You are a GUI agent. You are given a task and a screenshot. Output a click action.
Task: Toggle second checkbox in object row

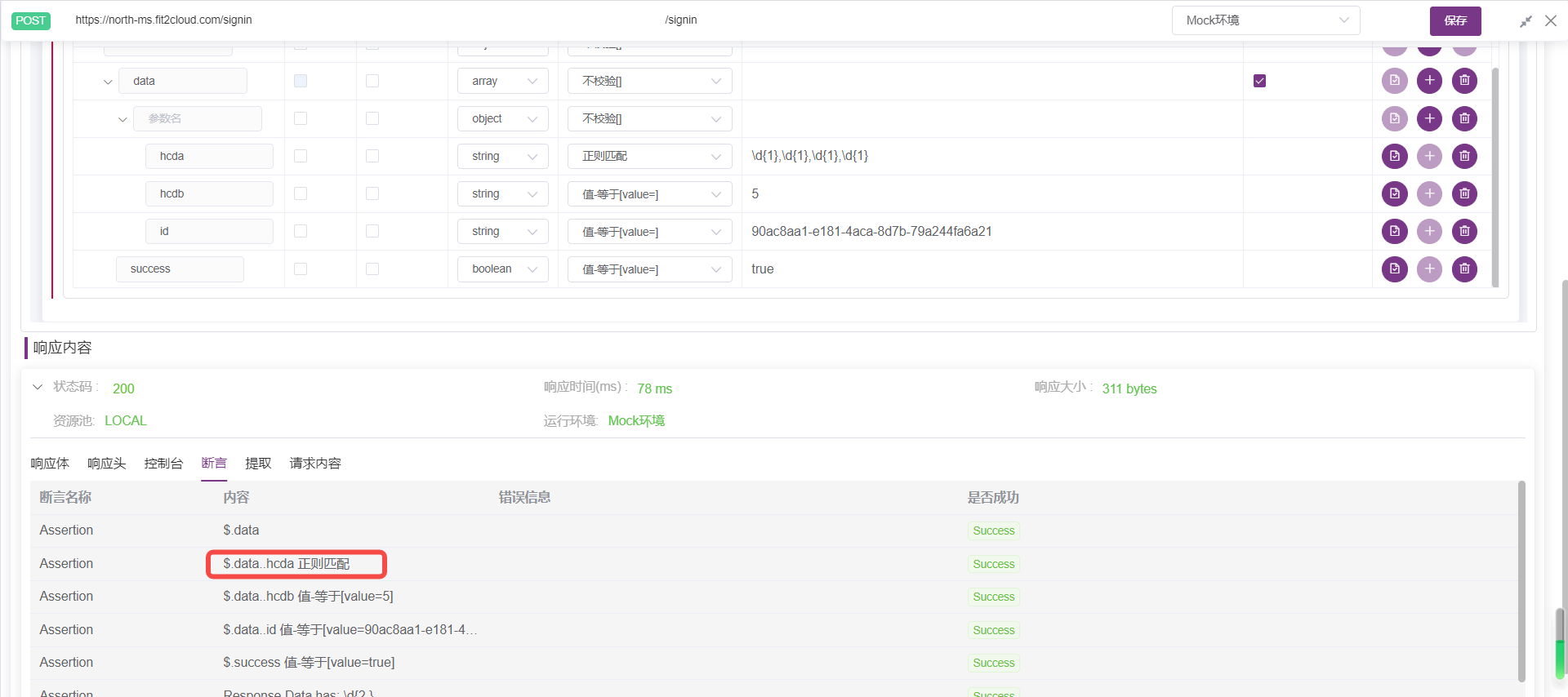[x=372, y=118]
